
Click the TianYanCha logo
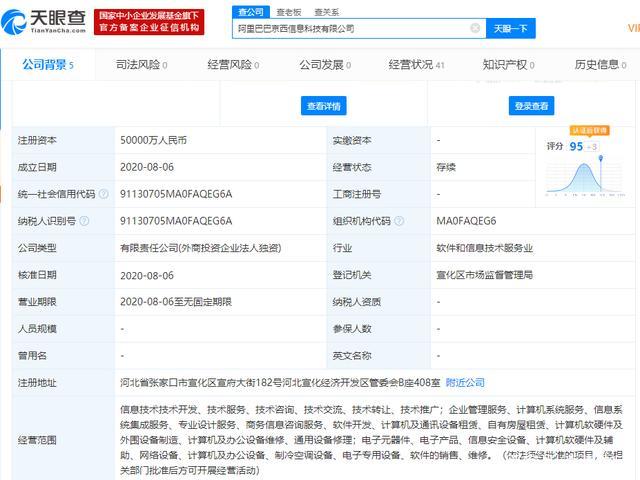tap(44, 21)
